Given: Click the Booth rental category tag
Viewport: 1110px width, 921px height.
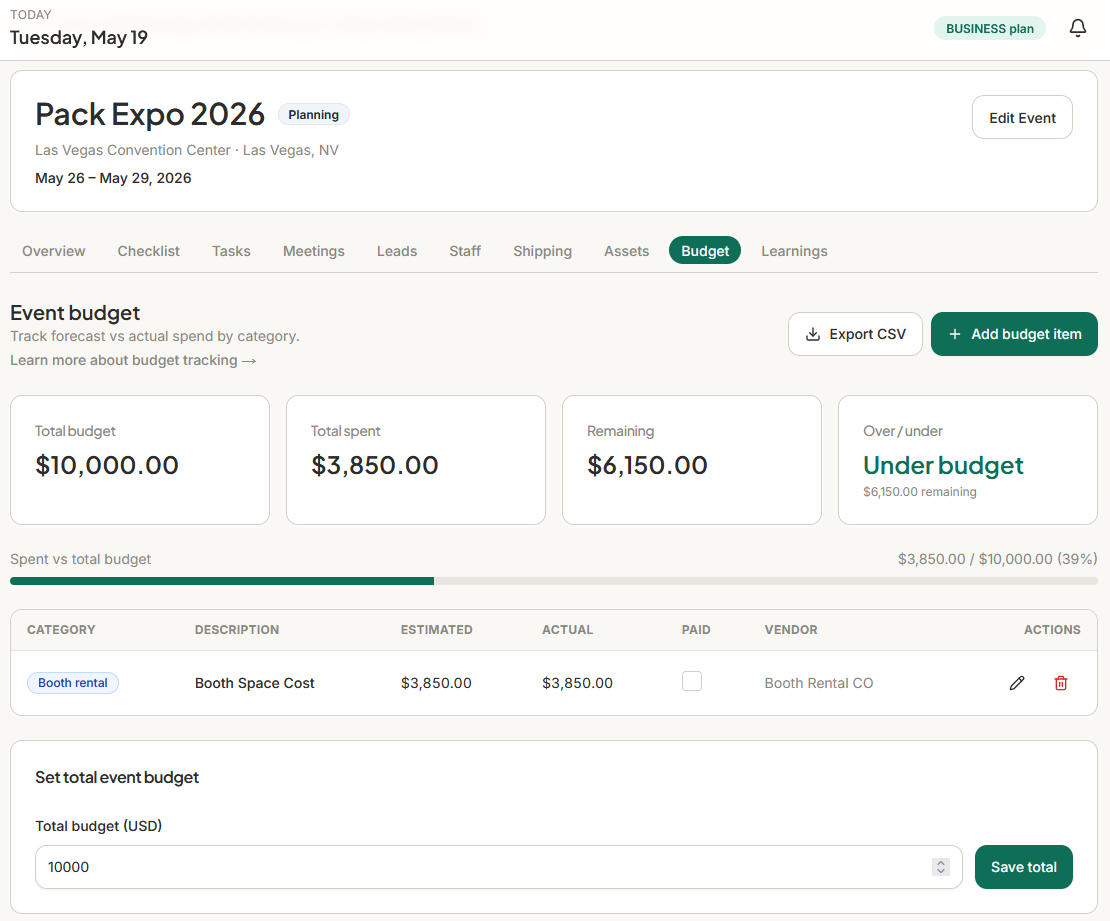Looking at the screenshot, I should click(x=73, y=683).
